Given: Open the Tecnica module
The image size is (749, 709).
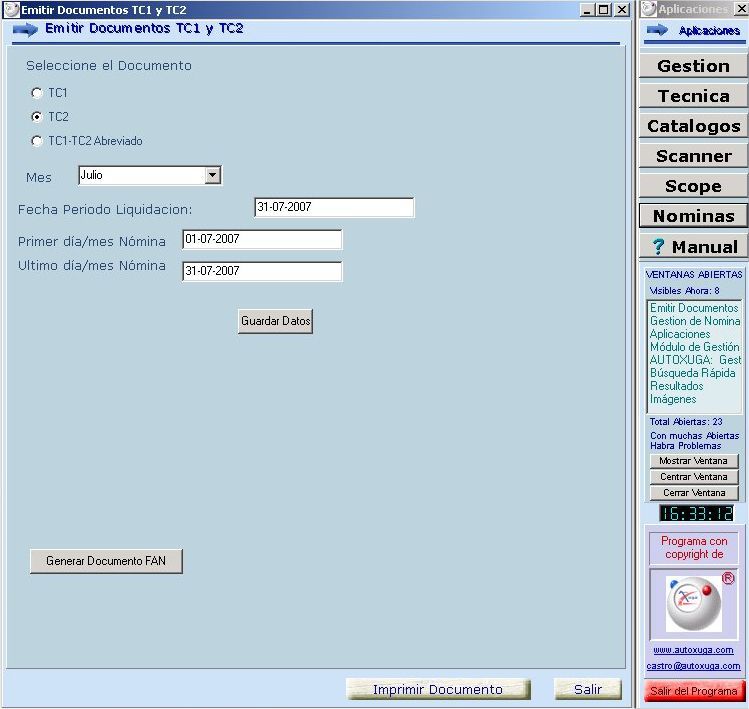Looking at the screenshot, I should 693,96.
